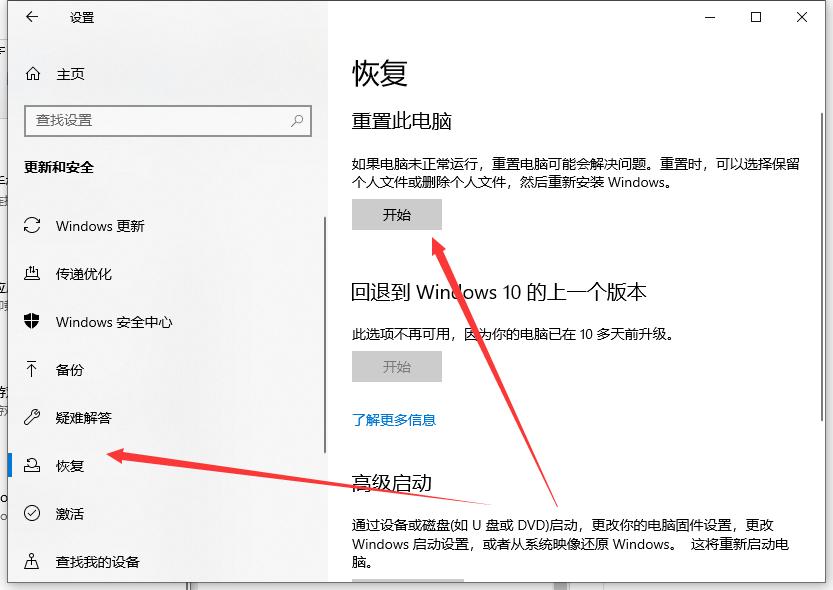Select the 备份 upload arrow icon
The image size is (833, 590).
[x=32, y=369]
